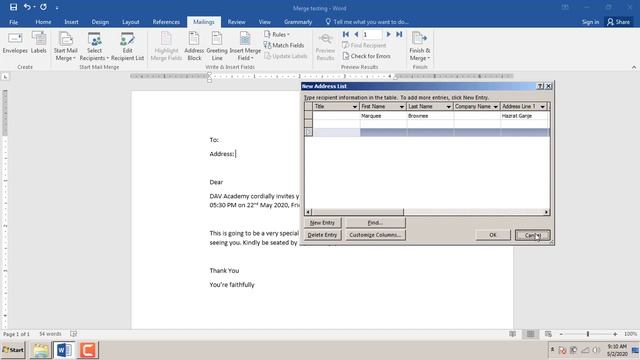Run Check for Errors
640x360 pixels.
367,56
